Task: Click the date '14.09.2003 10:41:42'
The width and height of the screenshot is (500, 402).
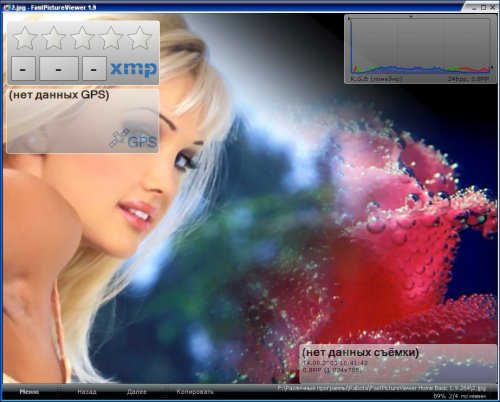Action: pos(335,363)
